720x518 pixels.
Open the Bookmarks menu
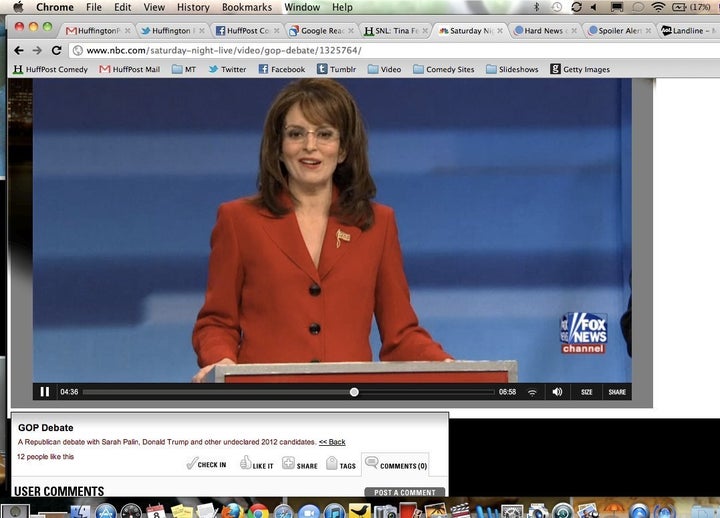pyautogui.click(x=247, y=7)
